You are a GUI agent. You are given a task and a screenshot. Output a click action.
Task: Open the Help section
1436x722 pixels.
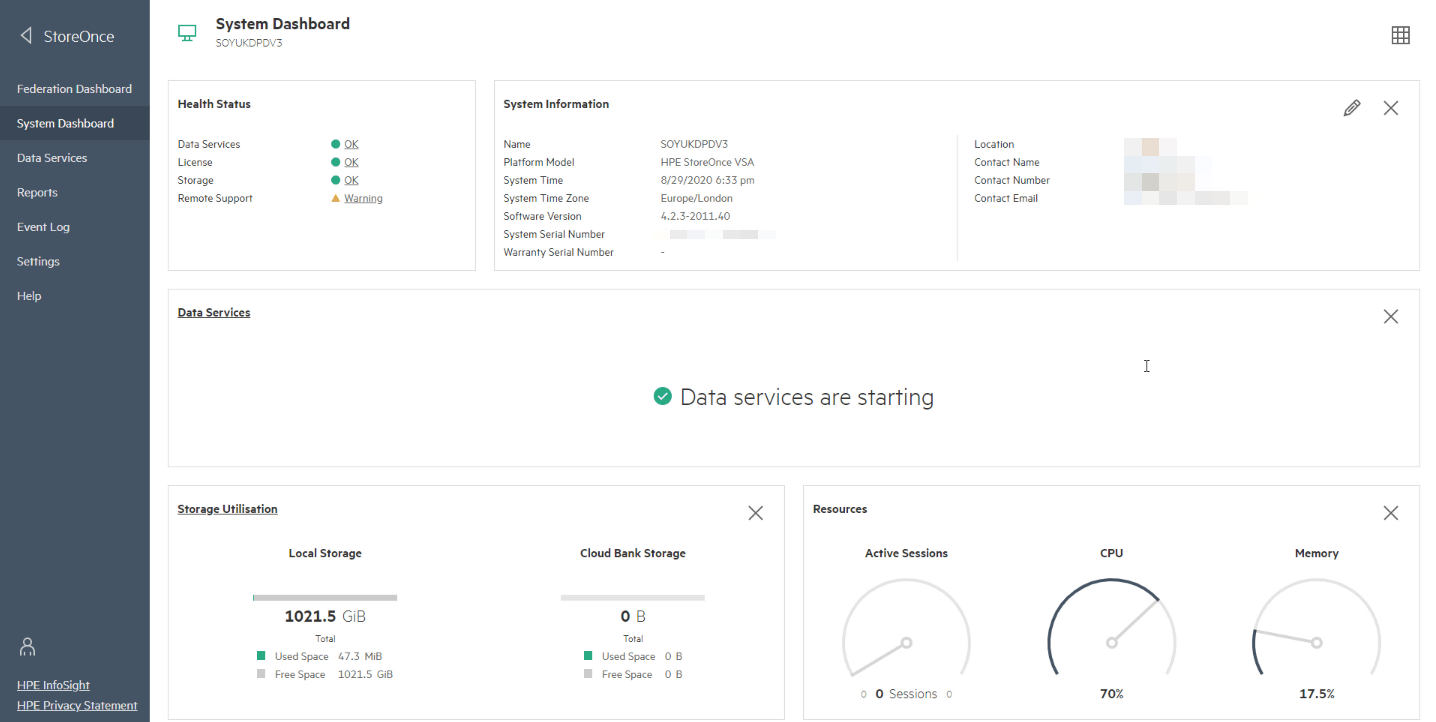pos(29,296)
